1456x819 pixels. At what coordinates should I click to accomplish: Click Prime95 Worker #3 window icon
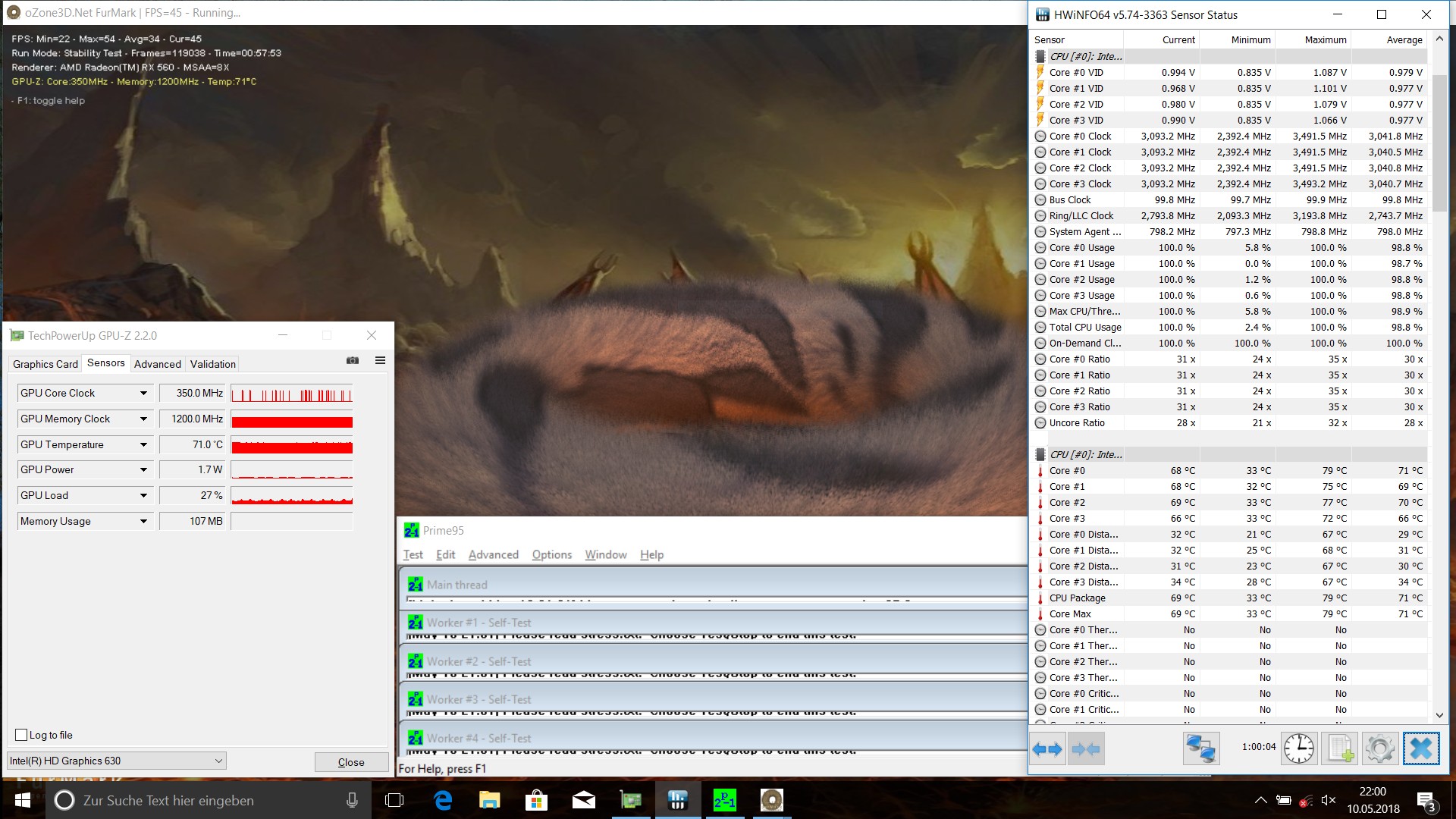coord(415,699)
